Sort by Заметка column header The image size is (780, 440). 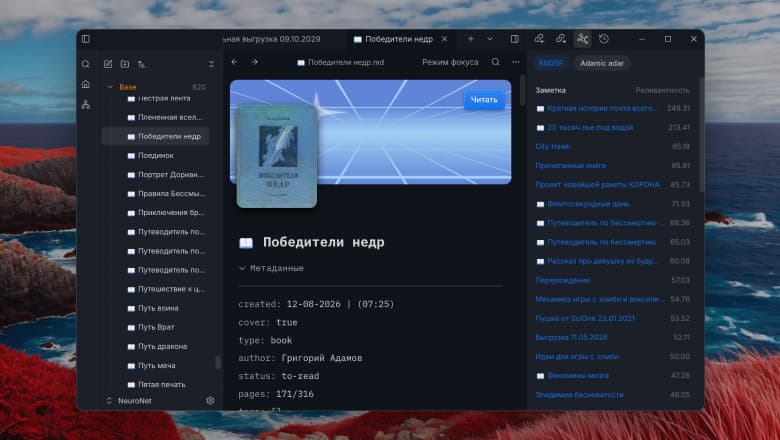pyautogui.click(x=550, y=90)
